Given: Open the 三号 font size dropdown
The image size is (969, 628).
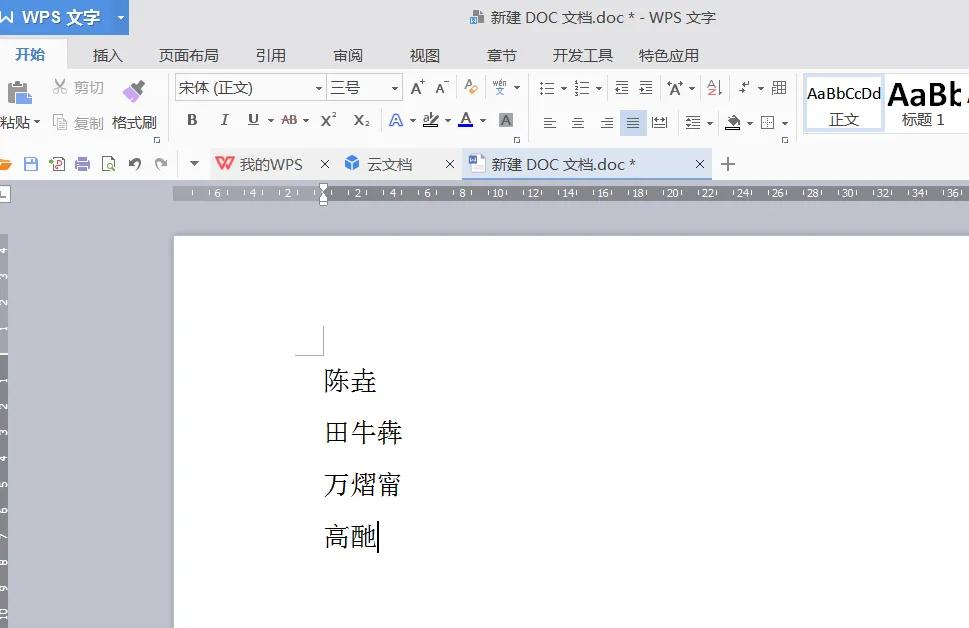Looking at the screenshot, I should point(394,88).
